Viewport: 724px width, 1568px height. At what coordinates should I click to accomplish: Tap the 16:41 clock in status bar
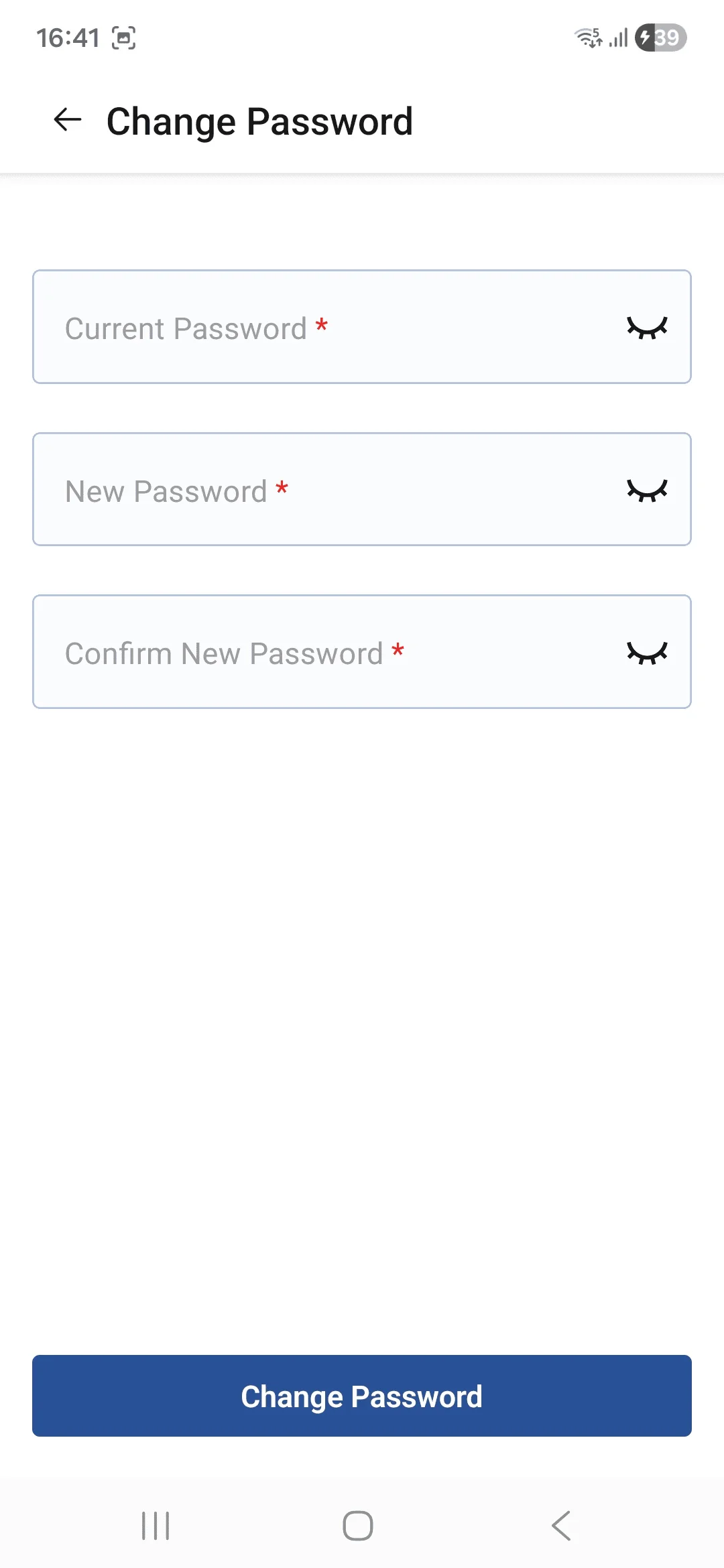(68, 38)
